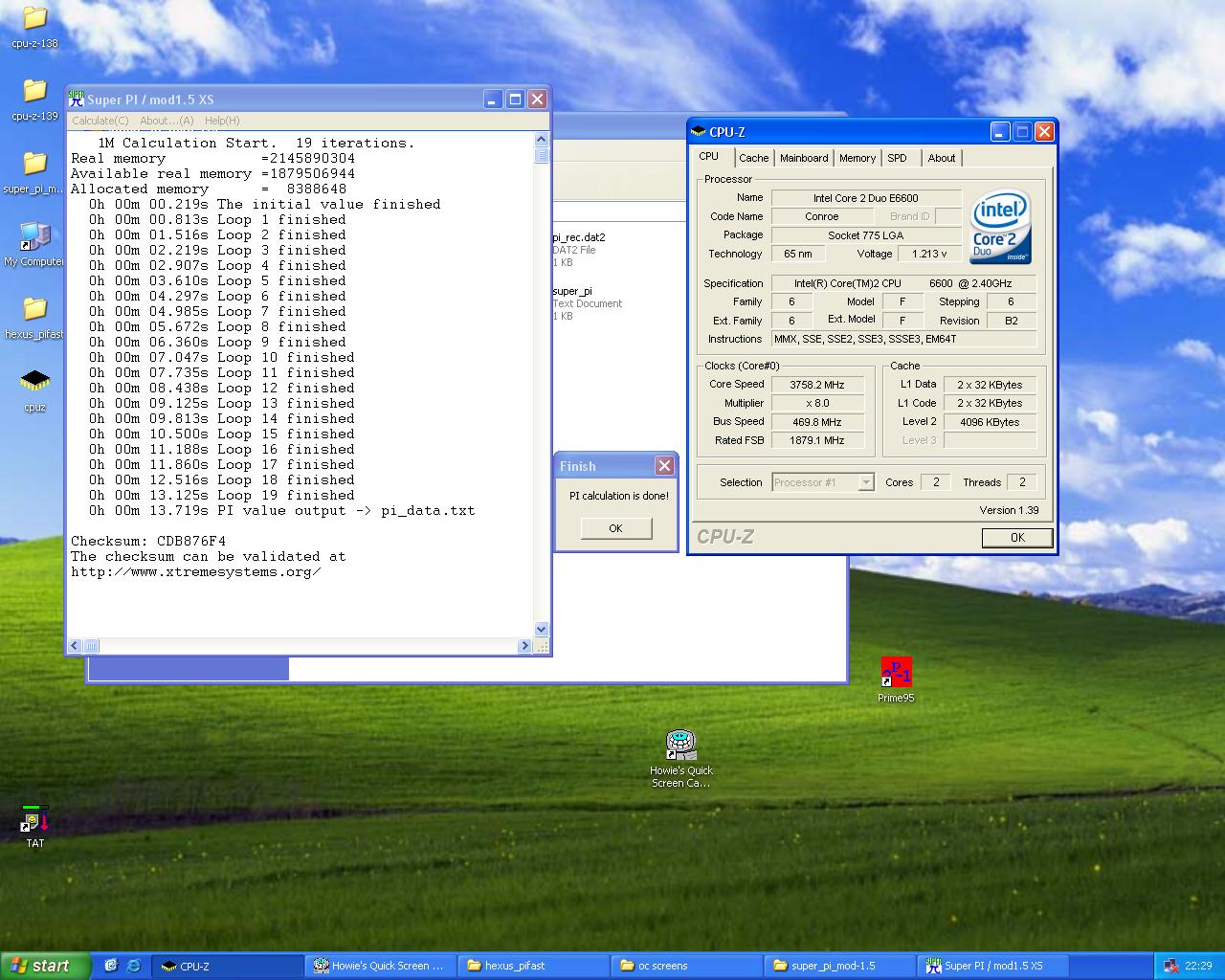Select the super_pi text document file
Image resolution: width=1225 pixels, height=980 pixels.
click(587, 303)
